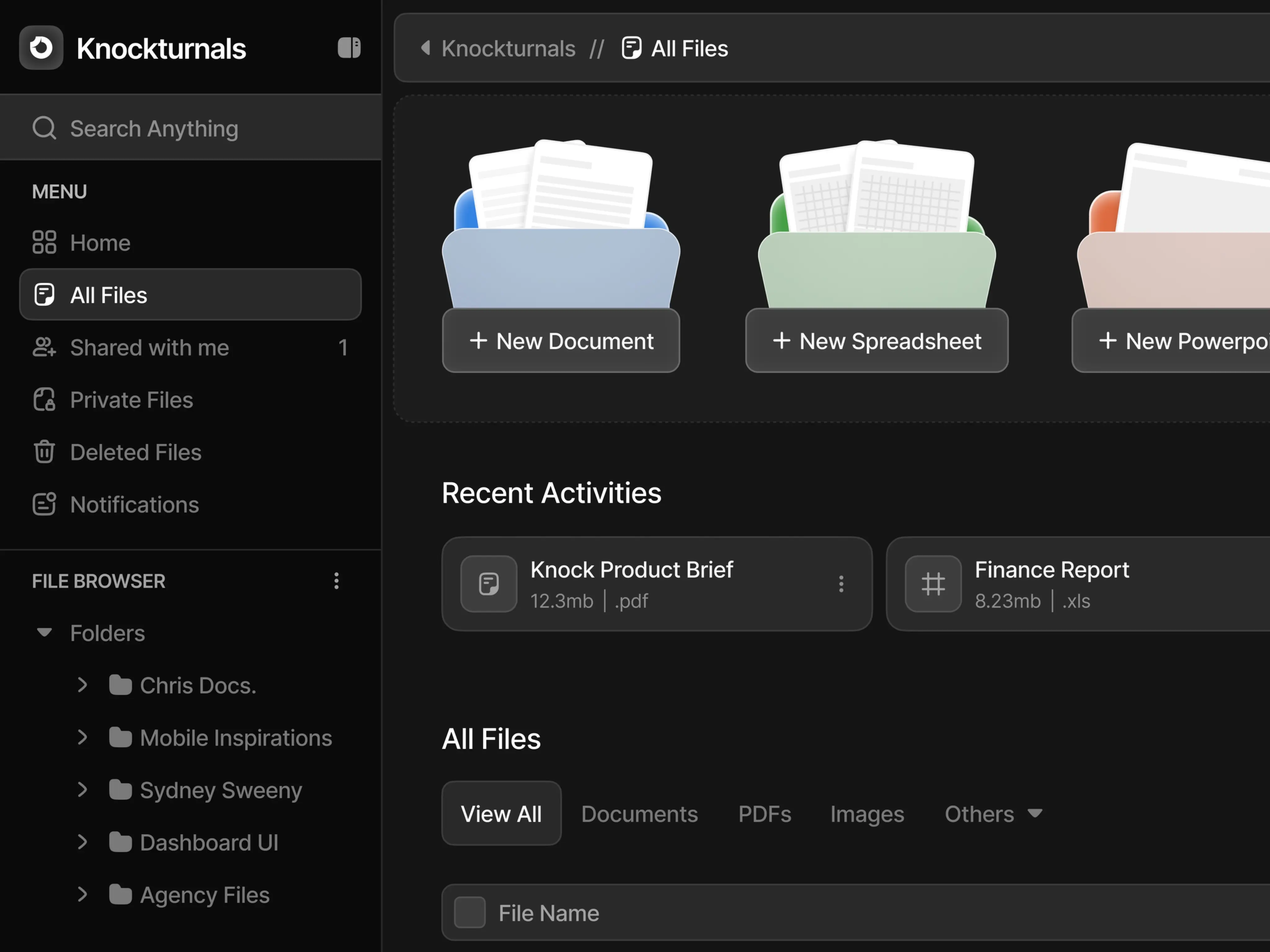Expand the Chris Docs. folder
Image resolution: width=1270 pixels, height=952 pixels.
[82, 685]
